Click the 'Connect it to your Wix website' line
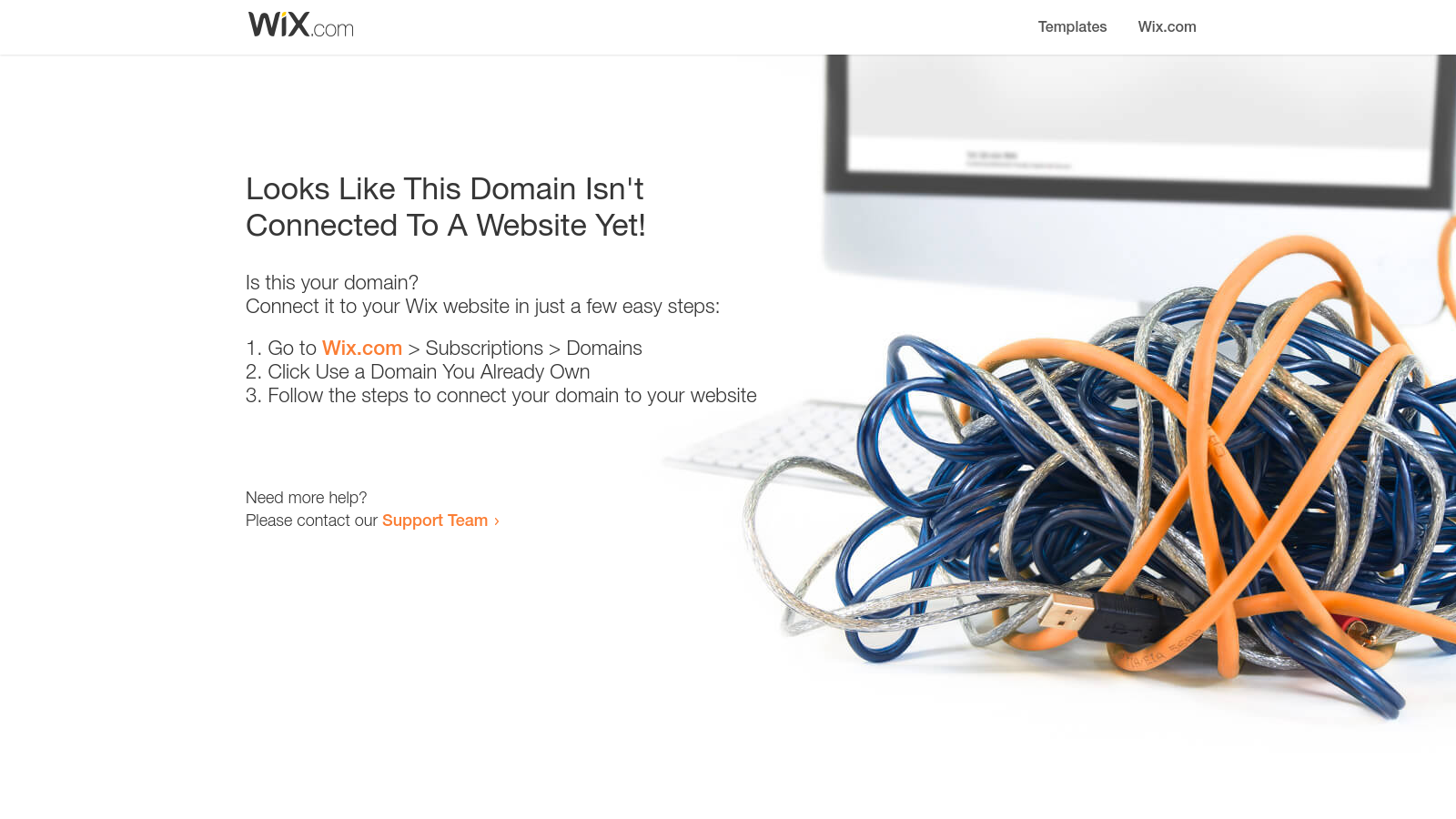 482,306
